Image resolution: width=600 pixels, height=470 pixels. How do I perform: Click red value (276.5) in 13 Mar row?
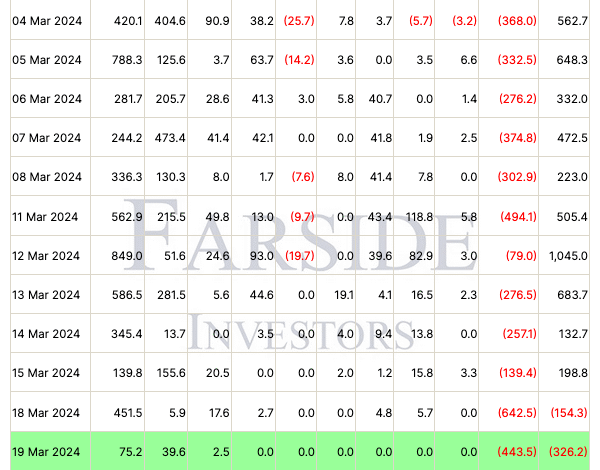coord(518,295)
